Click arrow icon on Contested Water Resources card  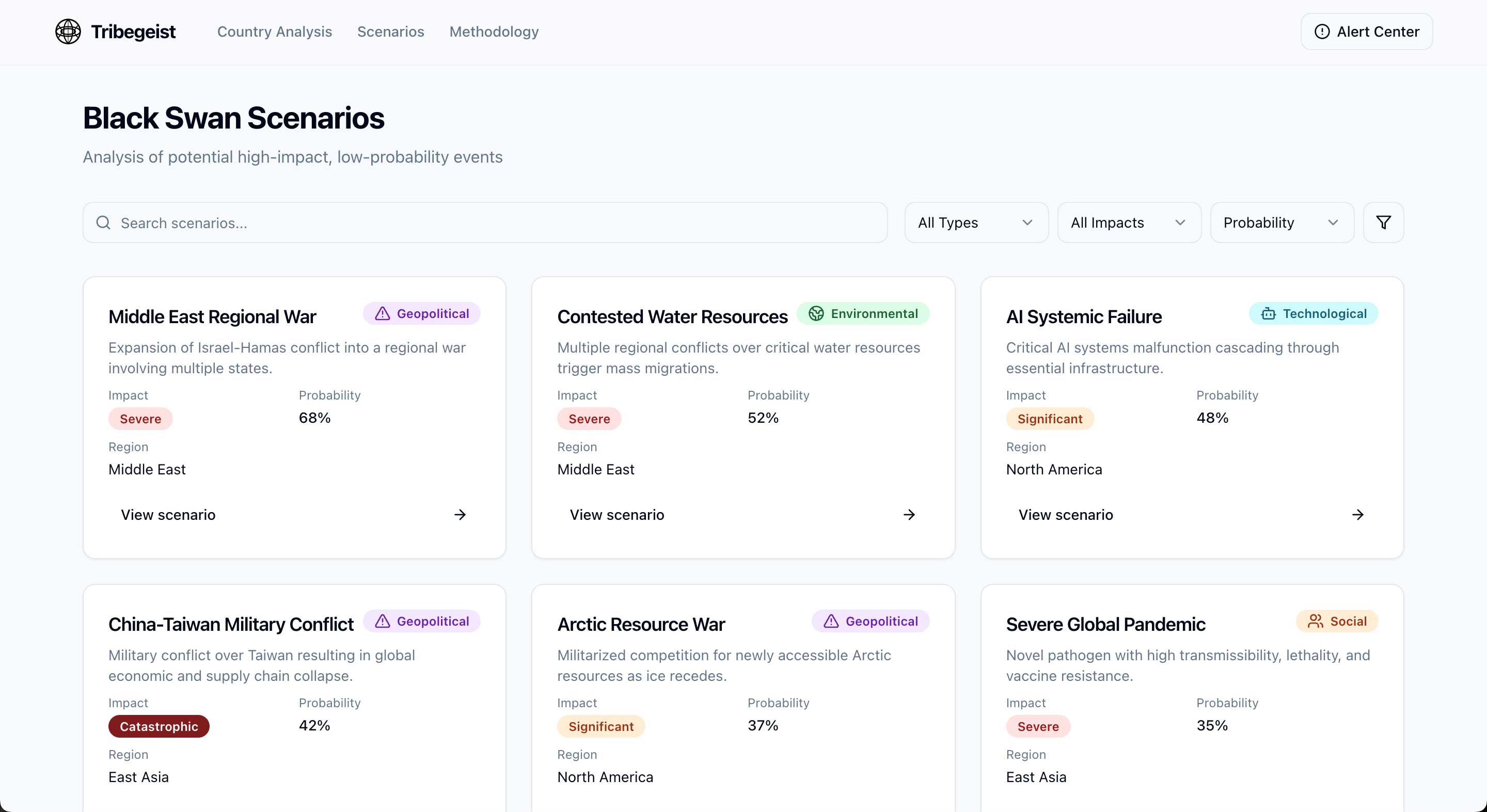(909, 515)
